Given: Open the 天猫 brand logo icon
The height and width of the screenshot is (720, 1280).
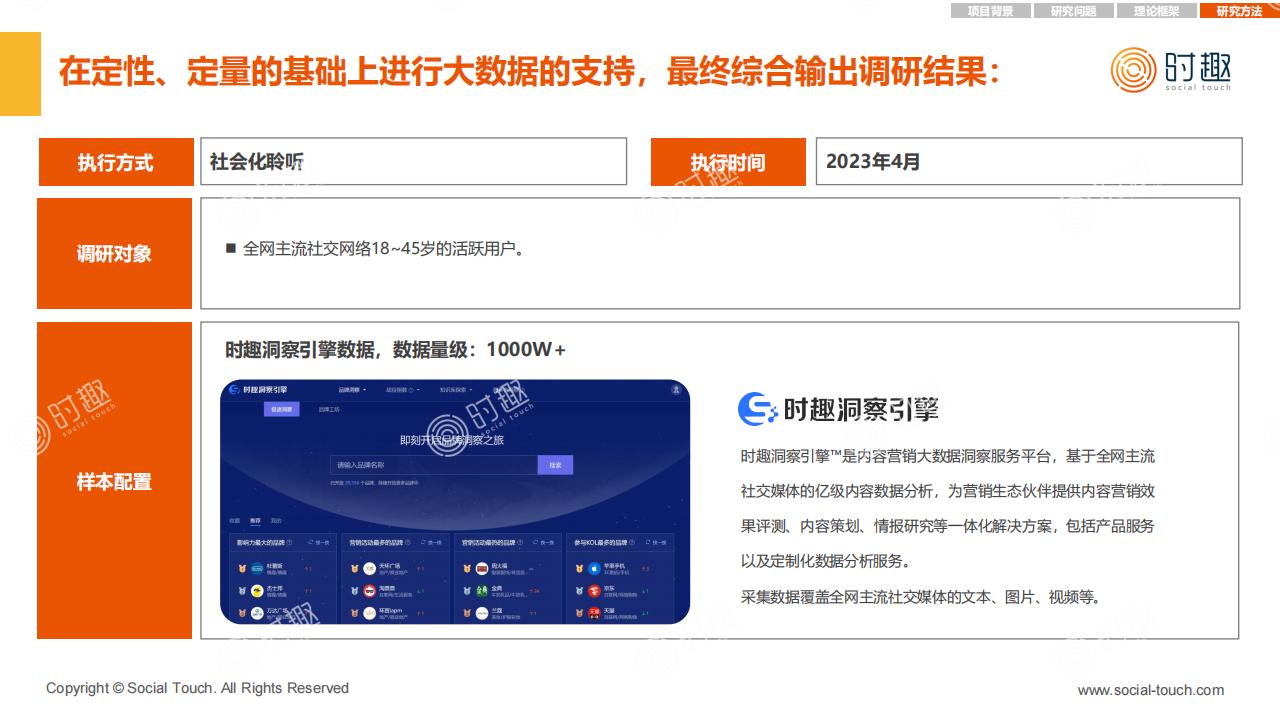Looking at the screenshot, I should pyautogui.click(x=594, y=613).
